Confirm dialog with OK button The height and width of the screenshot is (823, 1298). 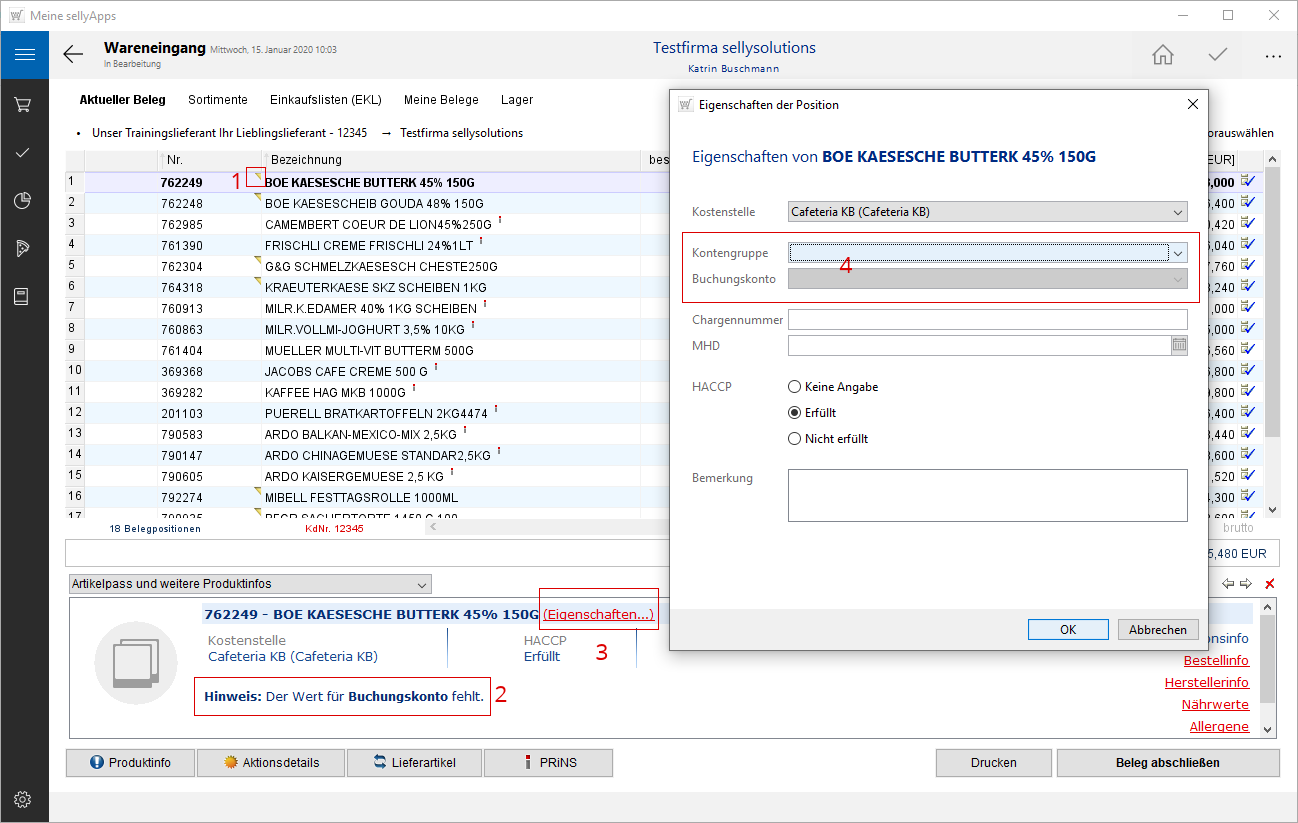(1067, 630)
